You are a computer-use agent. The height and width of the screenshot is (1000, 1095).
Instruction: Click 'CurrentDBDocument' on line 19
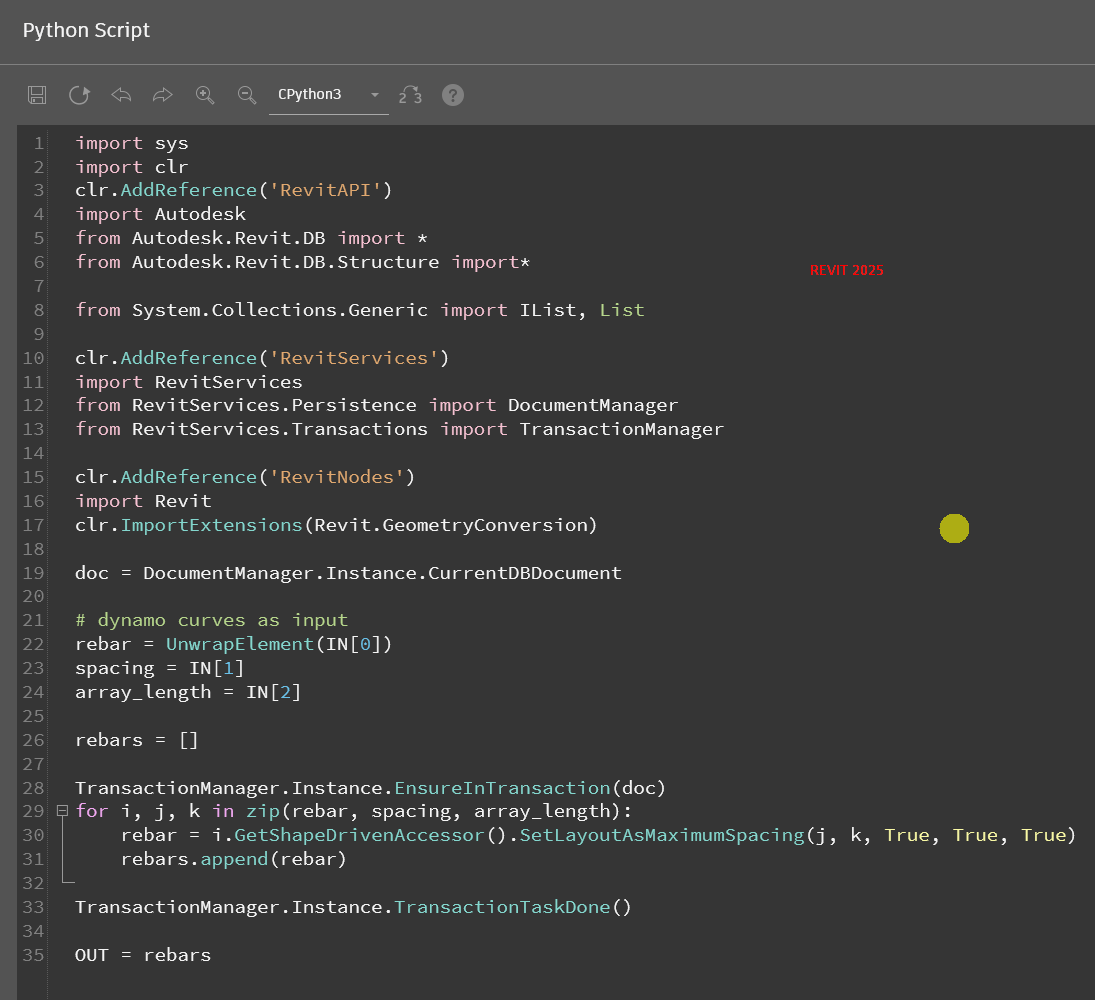point(524,573)
